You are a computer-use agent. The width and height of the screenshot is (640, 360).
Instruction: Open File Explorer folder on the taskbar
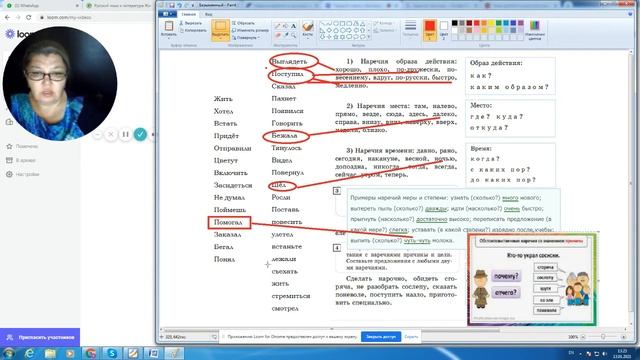pyautogui.click(x=50, y=353)
